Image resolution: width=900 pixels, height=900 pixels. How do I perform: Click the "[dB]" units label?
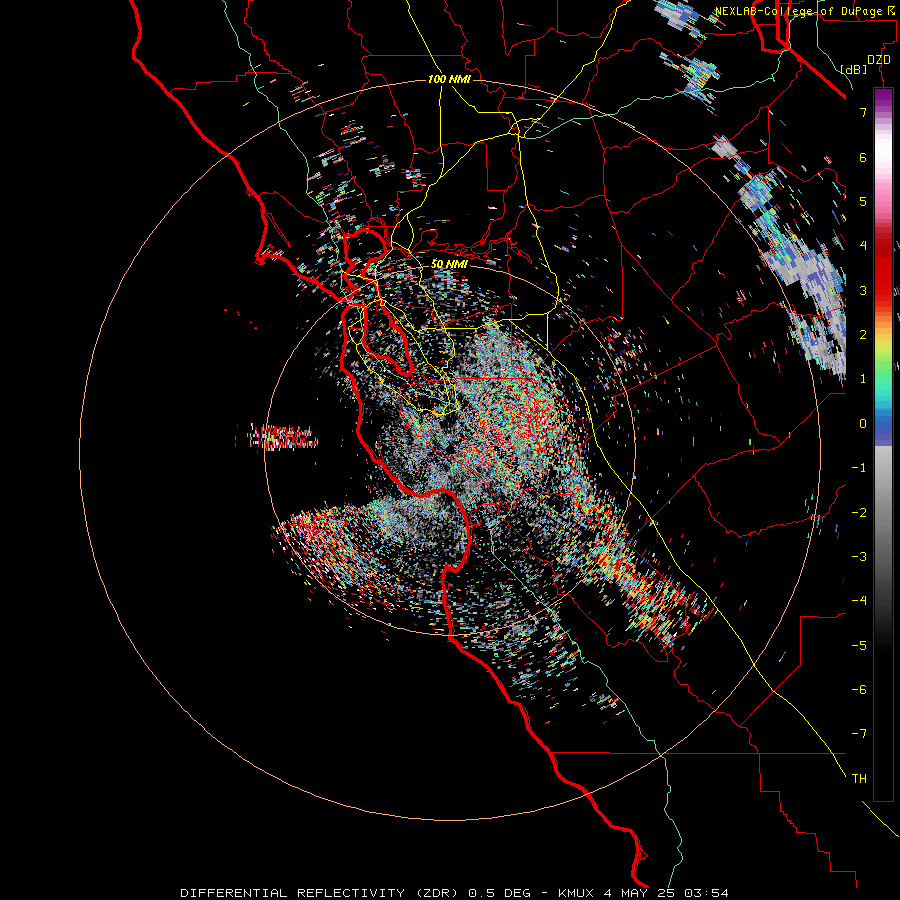pyautogui.click(x=853, y=69)
